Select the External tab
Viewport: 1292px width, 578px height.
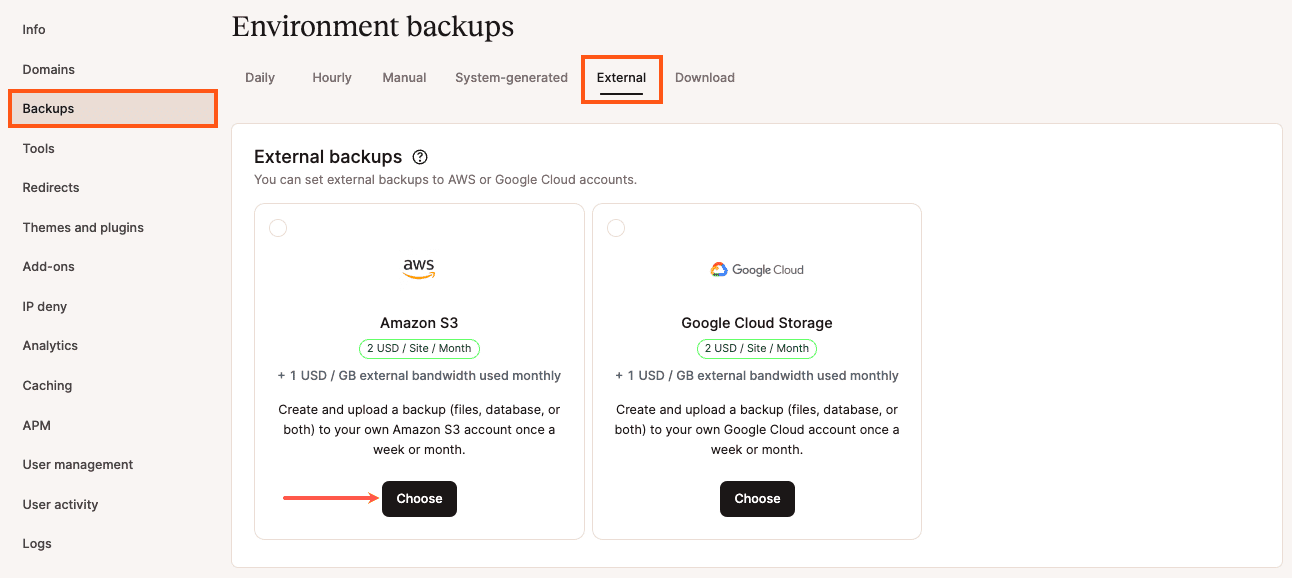[621, 77]
